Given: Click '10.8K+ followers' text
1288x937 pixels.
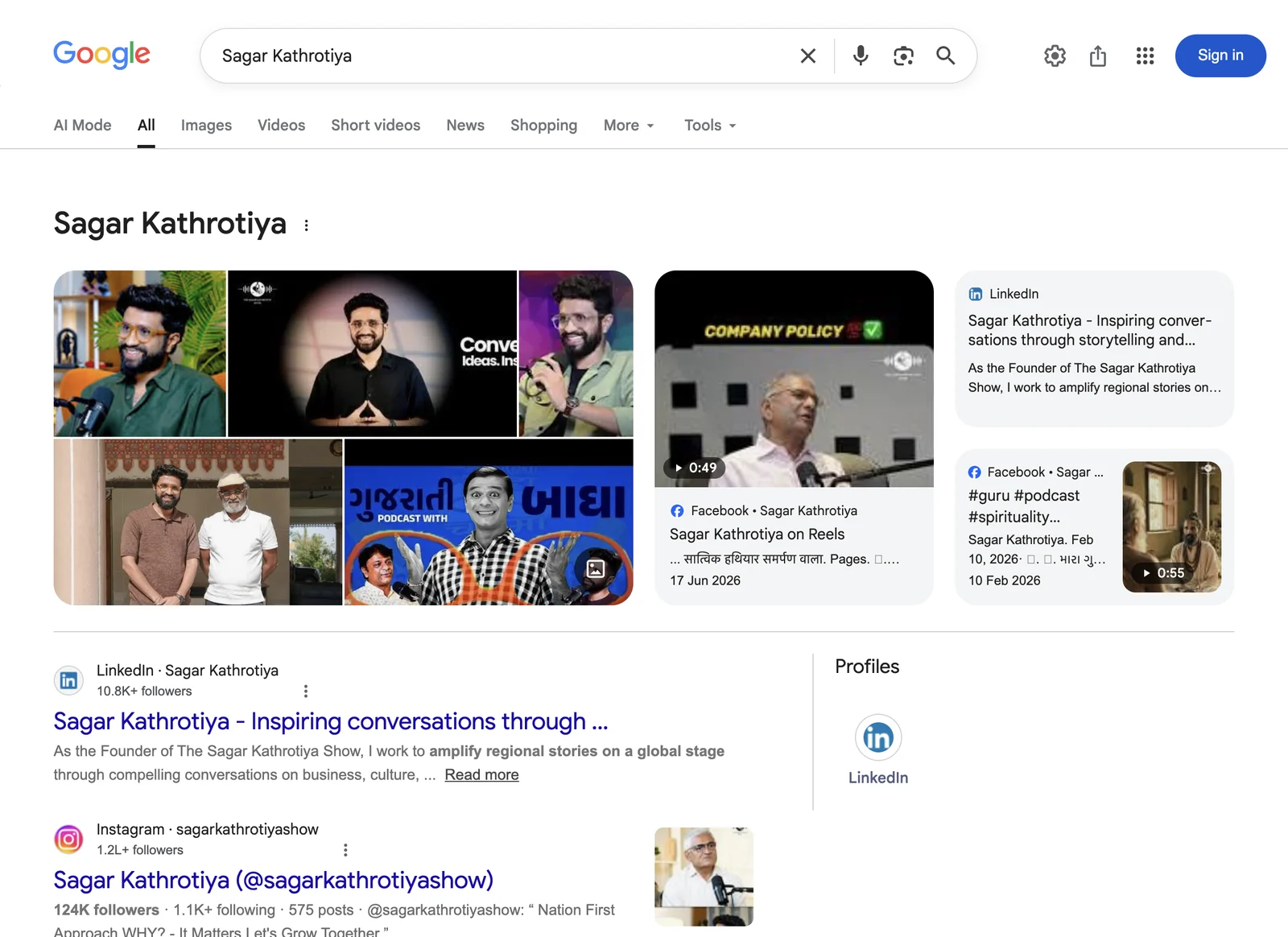Looking at the screenshot, I should tap(144, 691).
